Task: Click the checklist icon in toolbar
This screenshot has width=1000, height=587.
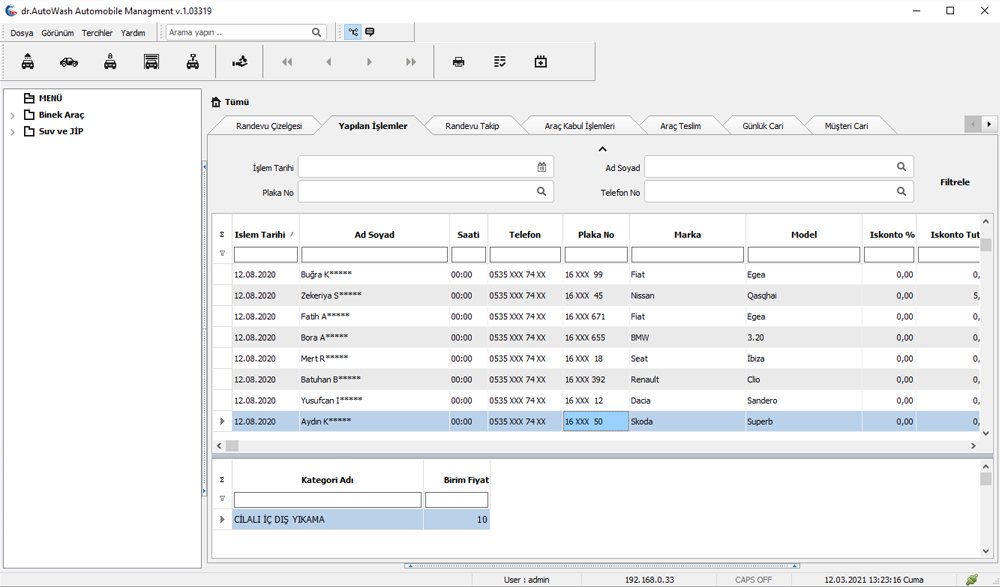Action: 499,62
